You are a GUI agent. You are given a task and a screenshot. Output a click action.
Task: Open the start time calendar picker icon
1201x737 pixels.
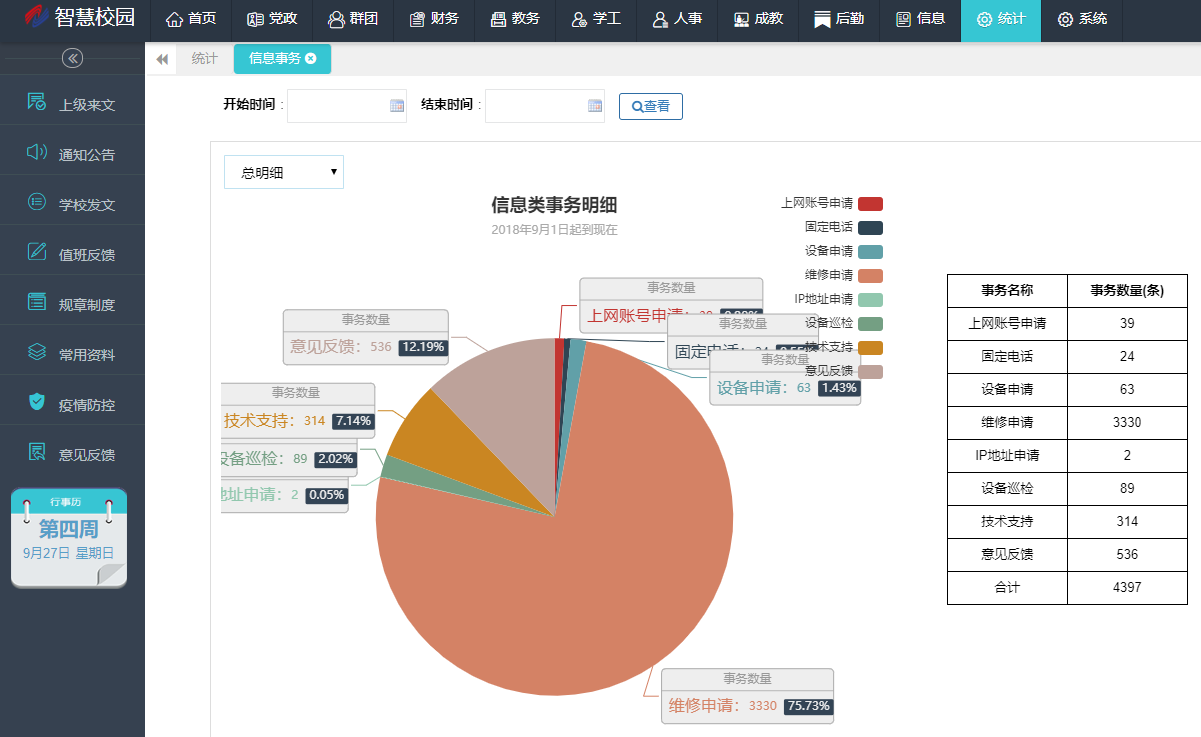[396, 105]
